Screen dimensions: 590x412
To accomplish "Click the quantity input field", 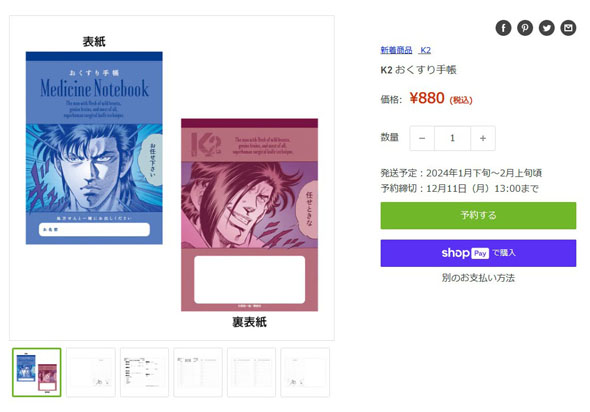I will (x=452, y=138).
